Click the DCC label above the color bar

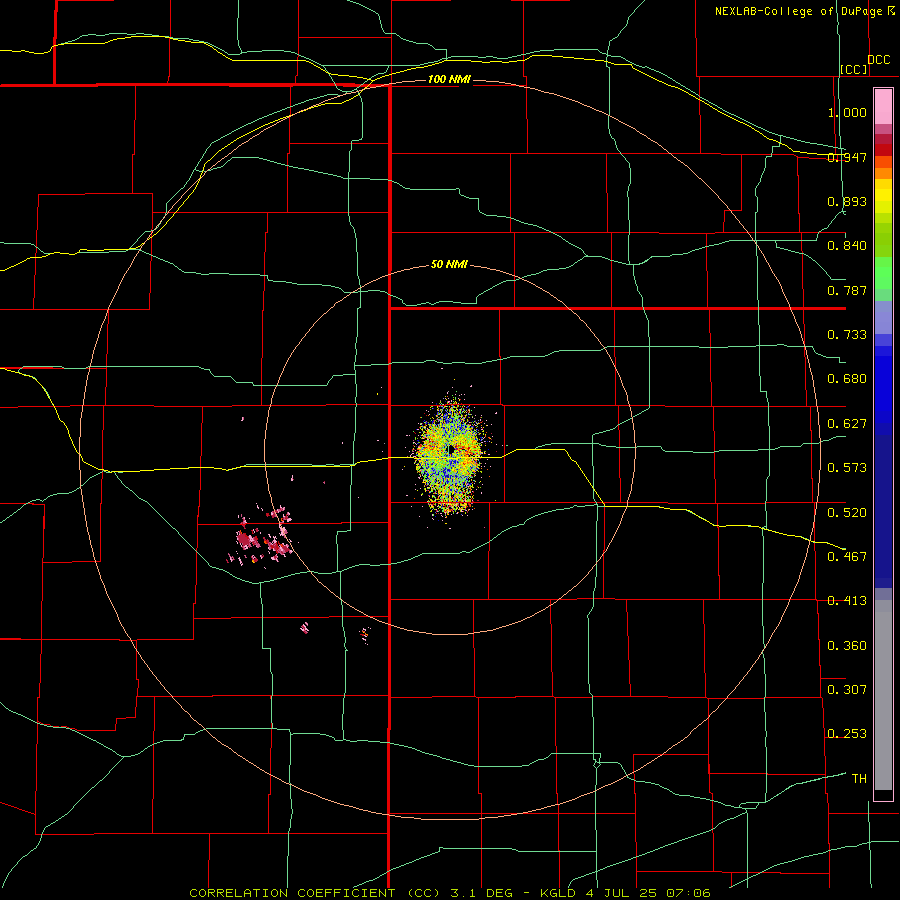tap(879, 60)
